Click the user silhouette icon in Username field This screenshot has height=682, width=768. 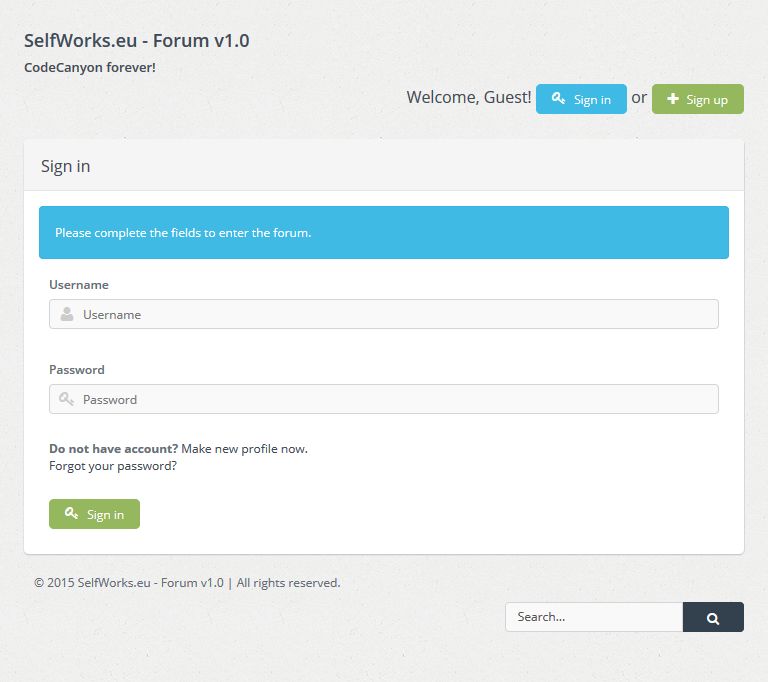click(x=67, y=314)
